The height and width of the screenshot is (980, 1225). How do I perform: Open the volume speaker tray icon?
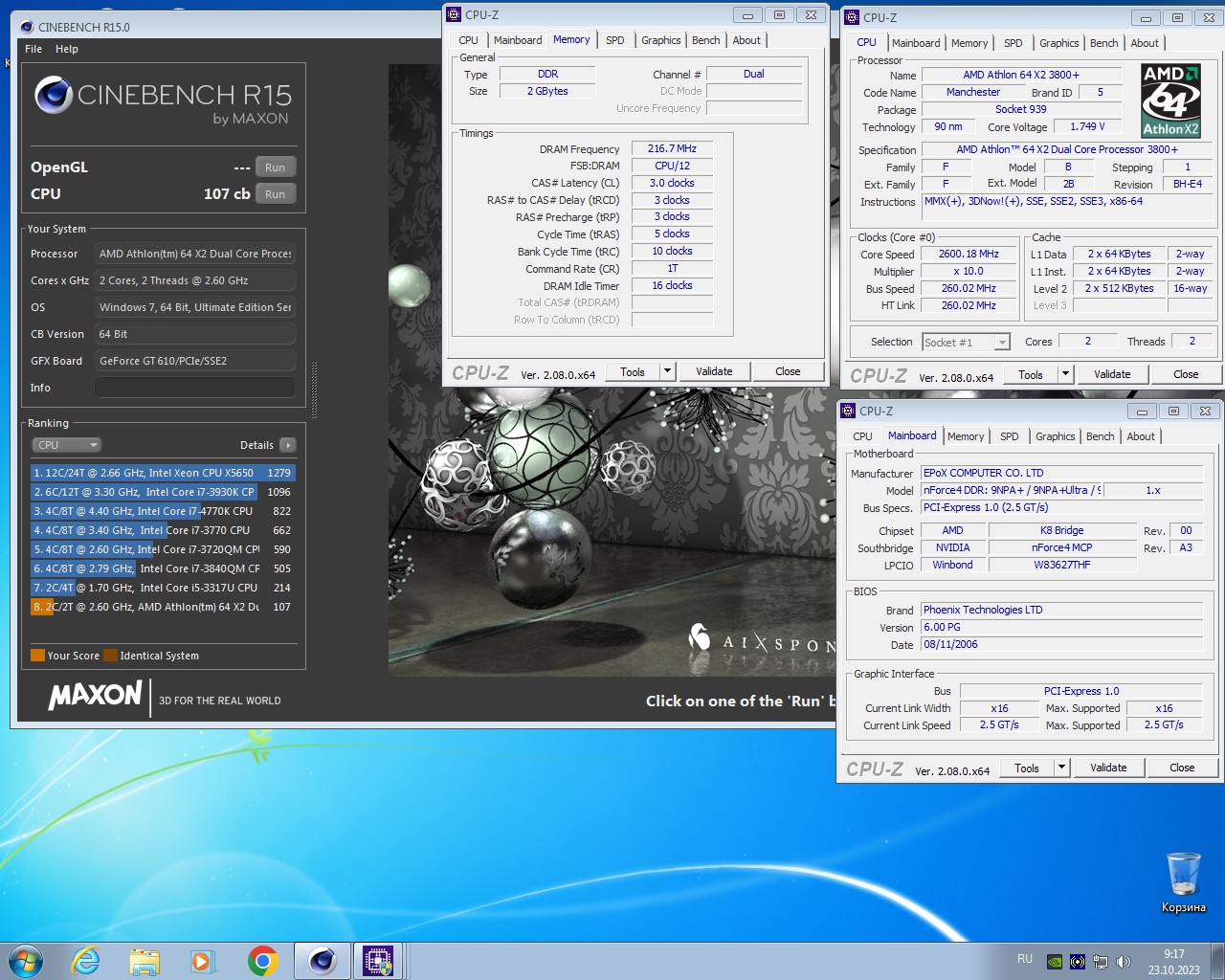(1123, 962)
